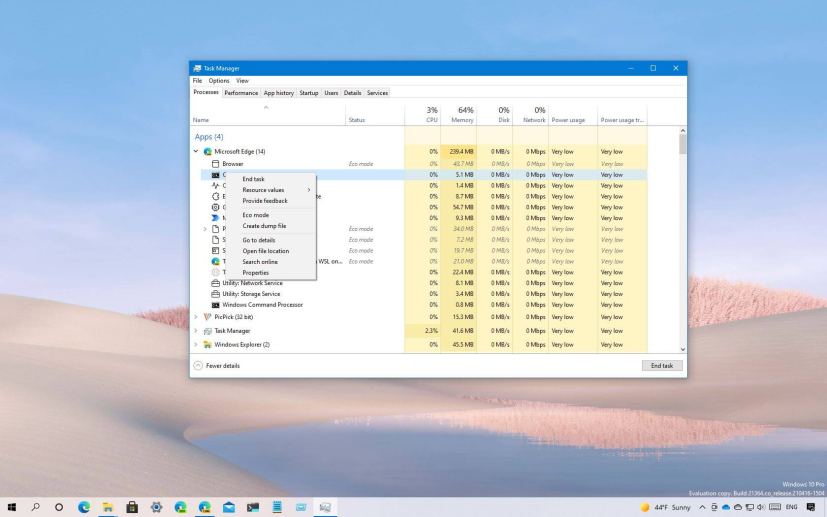Open Settings gear on taskbar
827x517 pixels.
pyautogui.click(x=156, y=507)
